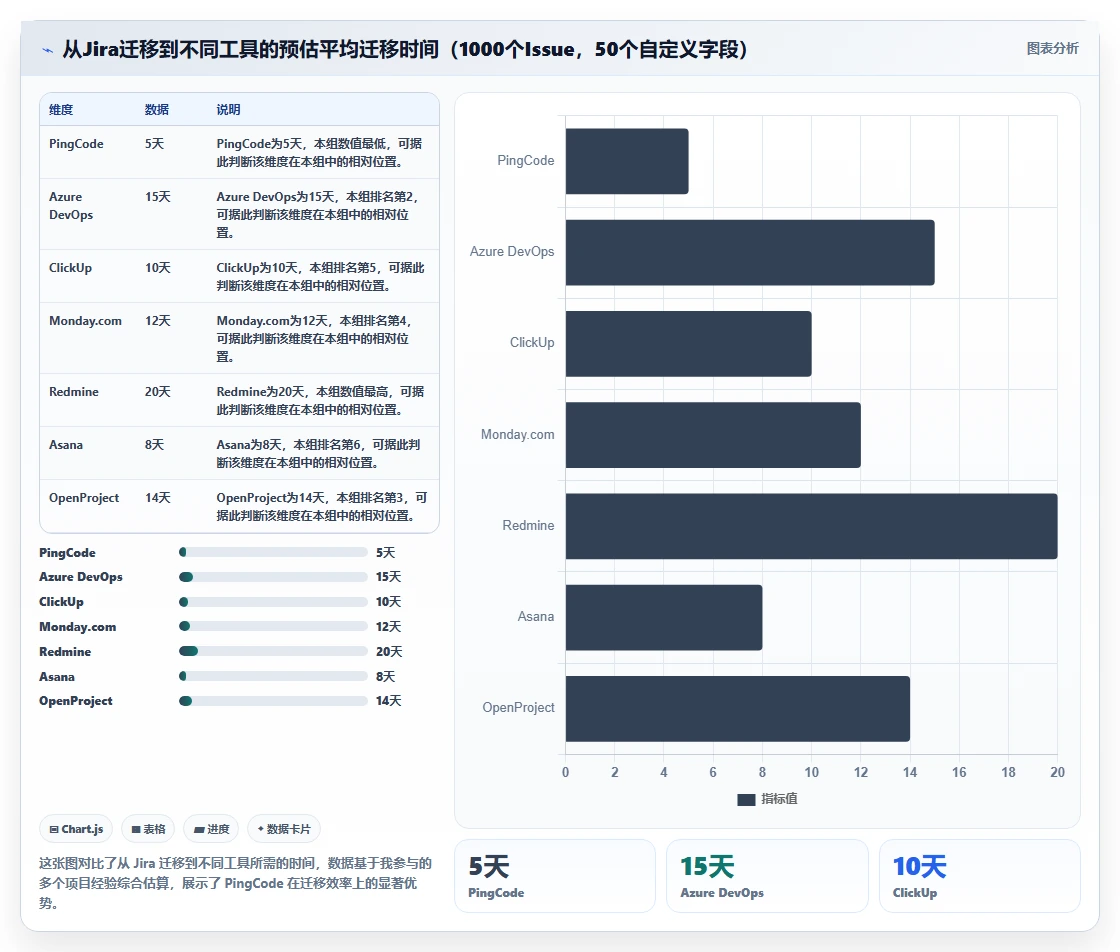Click the ClickUp bar in the chart

pos(689,344)
